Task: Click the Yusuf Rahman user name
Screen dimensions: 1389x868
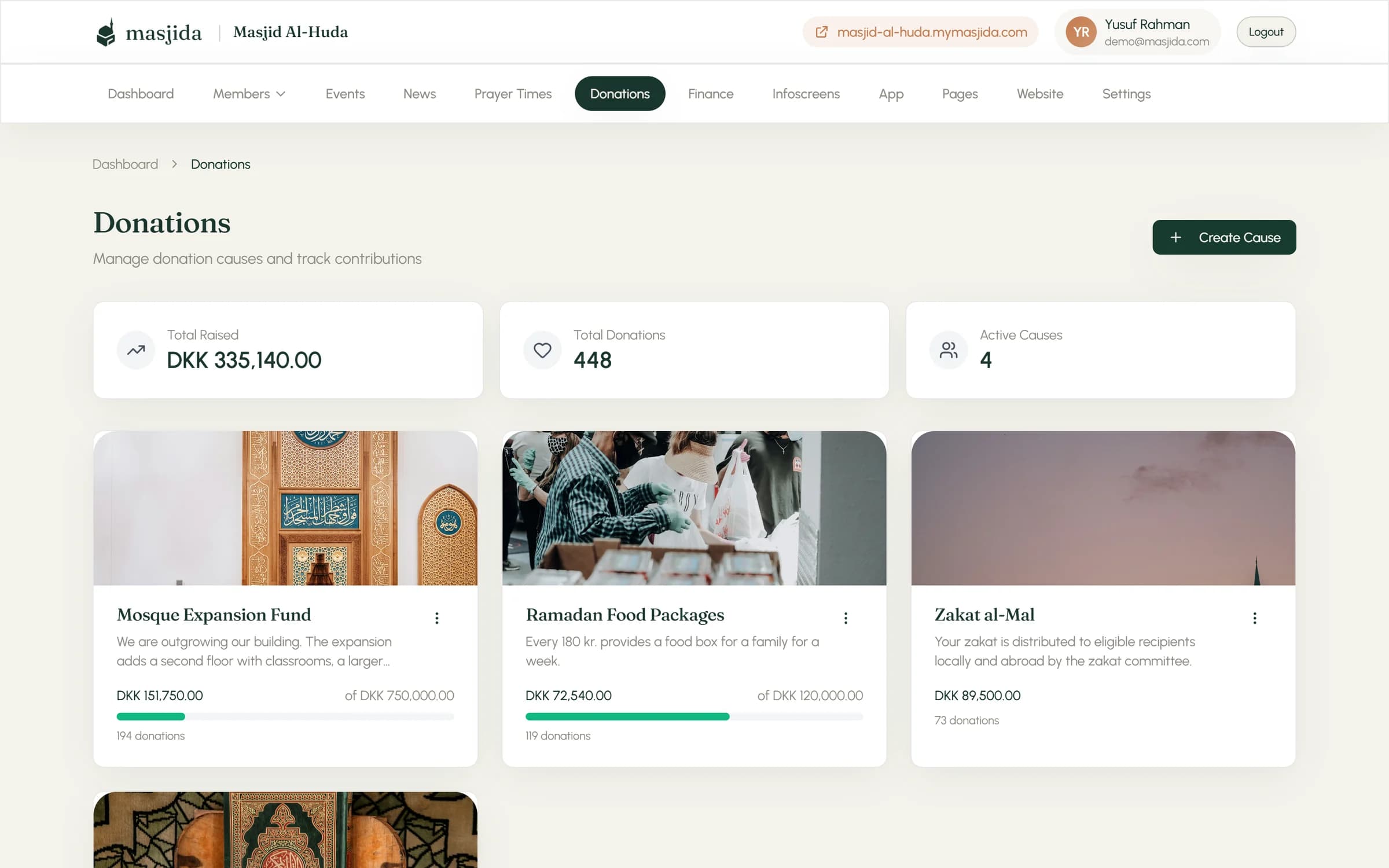Action: point(1147,24)
